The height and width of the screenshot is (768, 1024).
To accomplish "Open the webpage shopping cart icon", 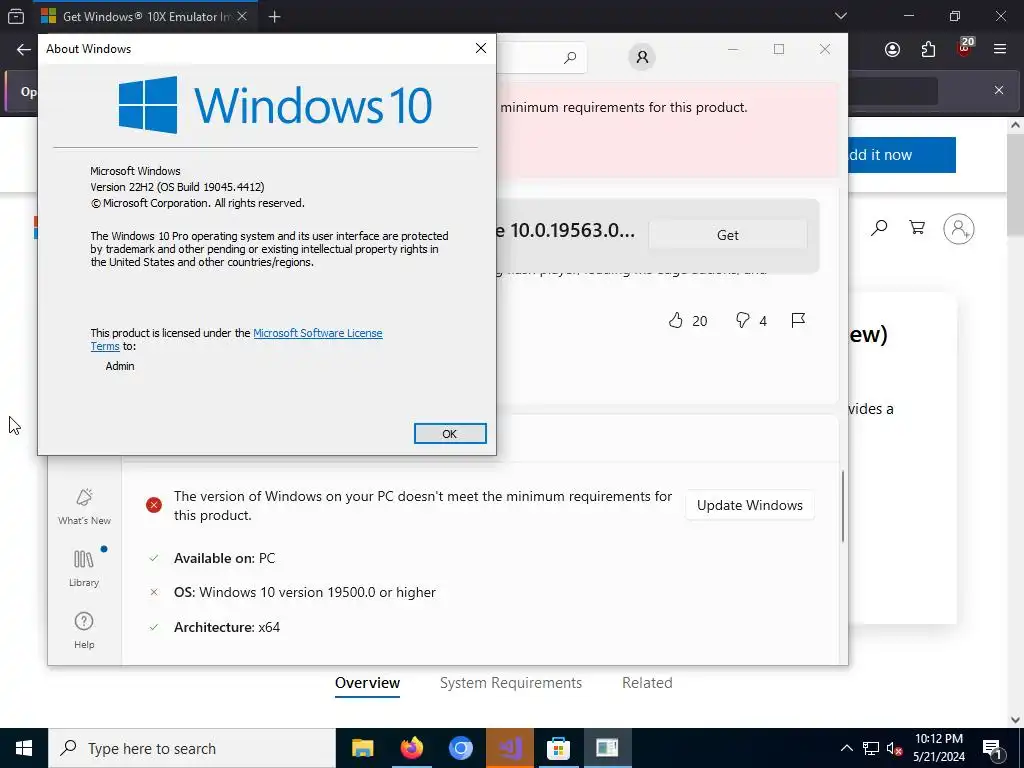I will [917, 228].
